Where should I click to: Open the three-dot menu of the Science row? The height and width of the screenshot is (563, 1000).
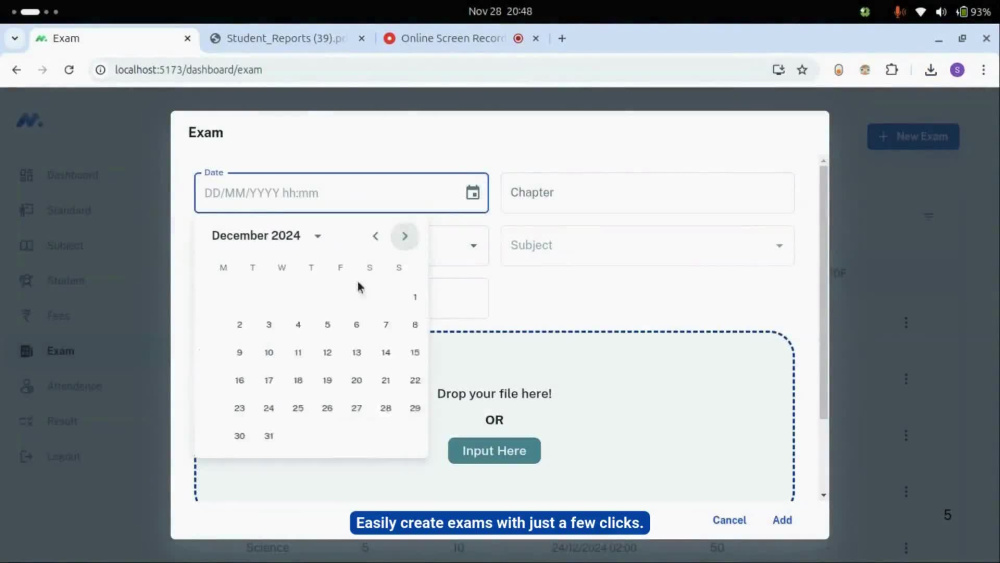tap(906, 548)
